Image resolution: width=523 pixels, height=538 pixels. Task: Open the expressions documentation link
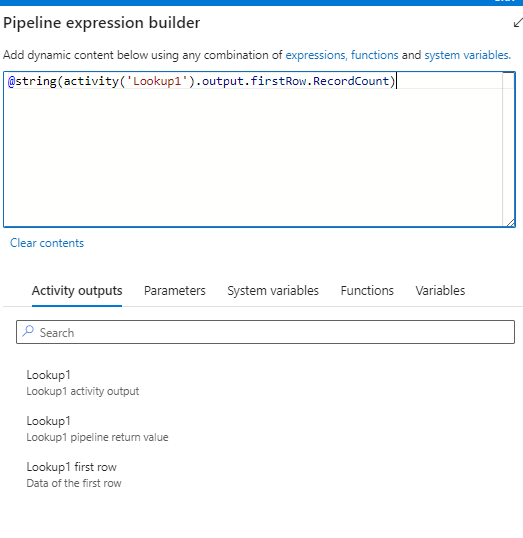[x=316, y=55]
